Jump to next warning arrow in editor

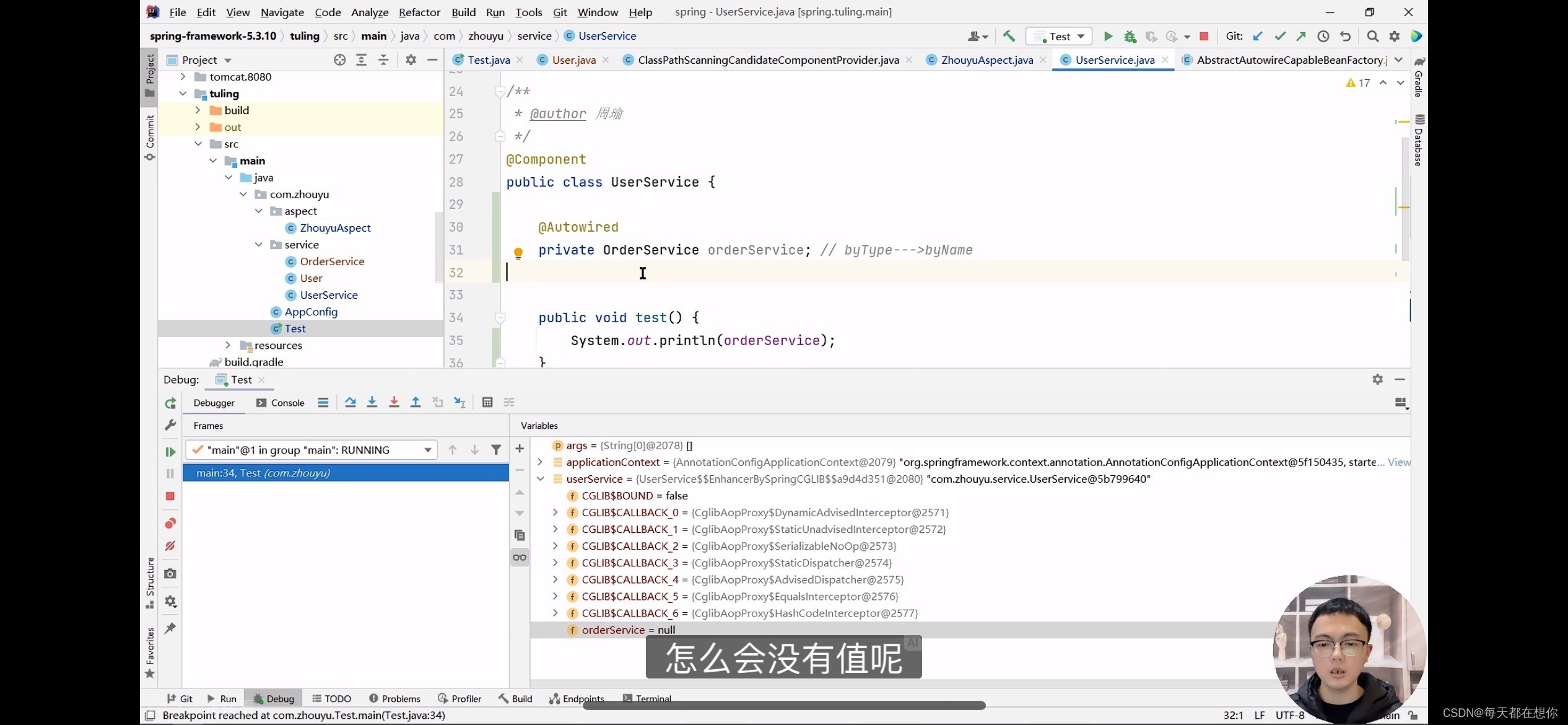(1400, 82)
